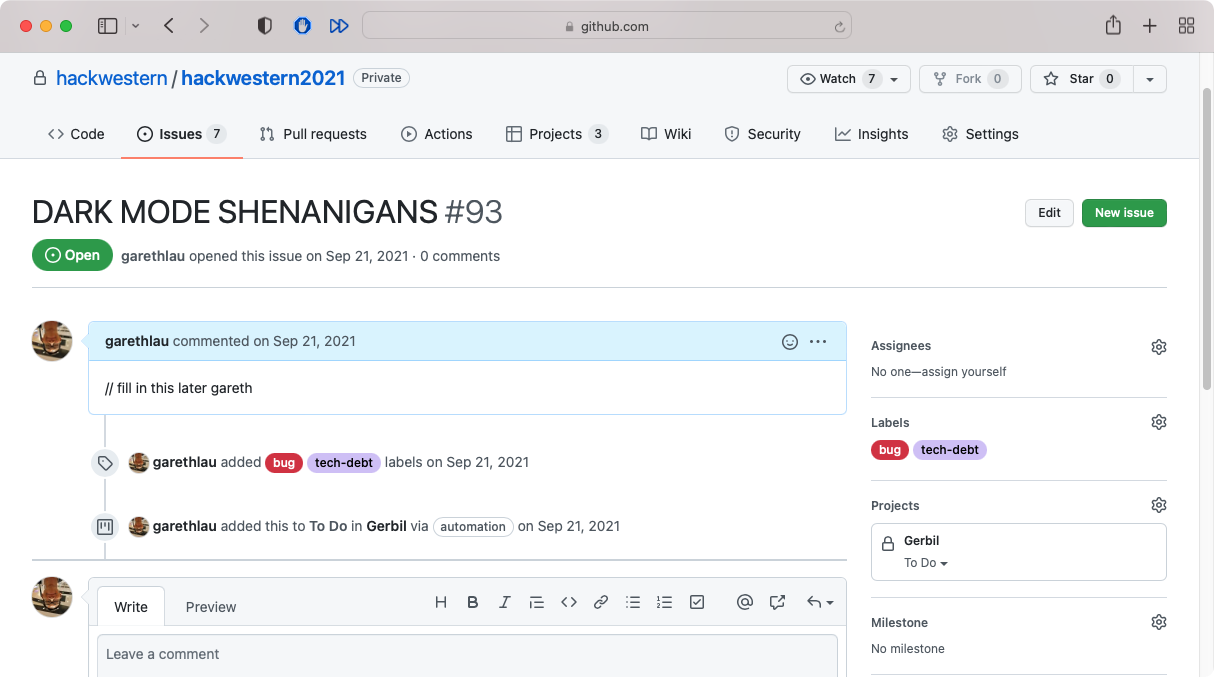Open the saved replies dropdown
Image resolution: width=1214 pixels, height=677 pixels.
click(820, 602)
